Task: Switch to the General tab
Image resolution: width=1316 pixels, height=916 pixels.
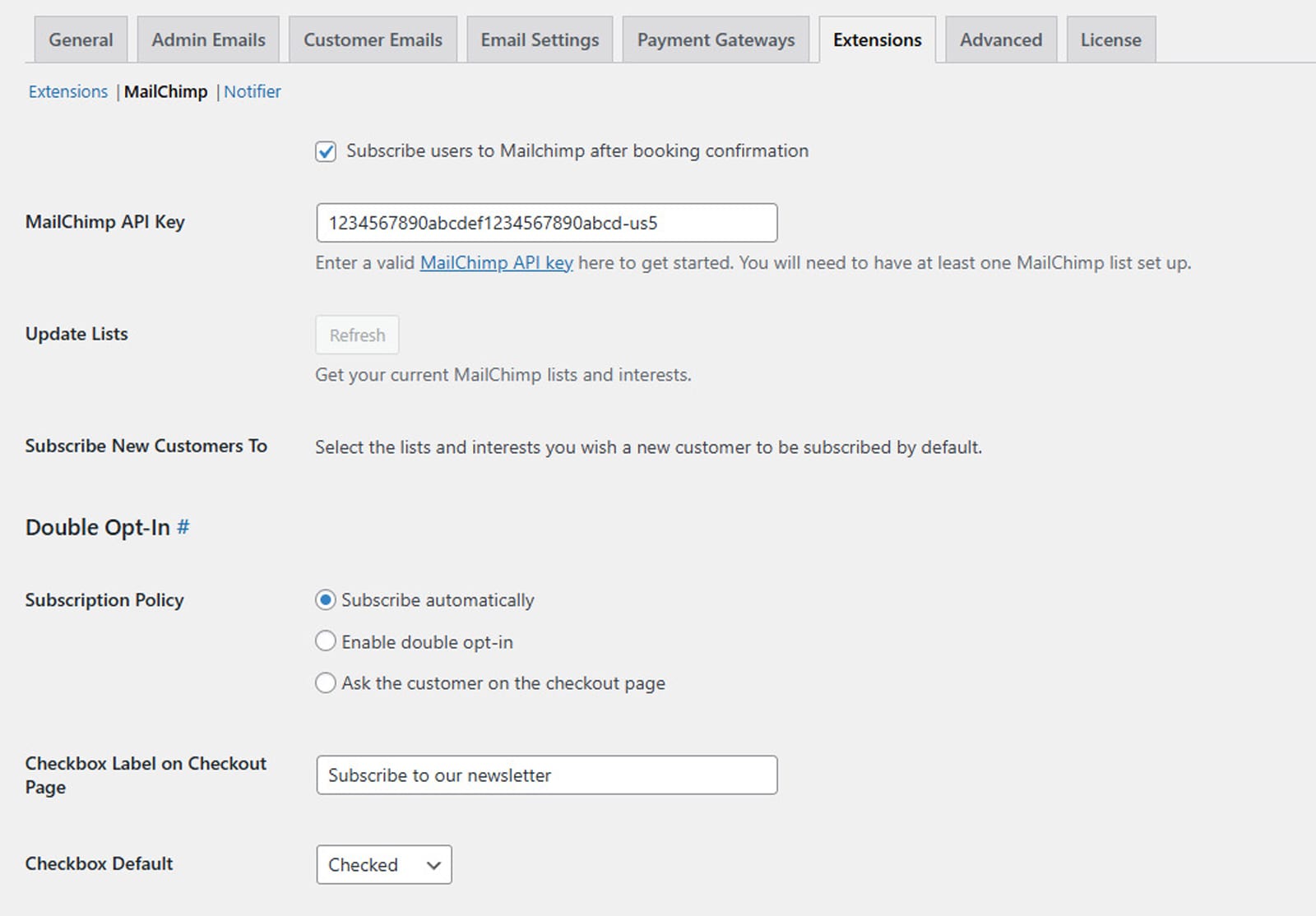Action: click(80, 39)
